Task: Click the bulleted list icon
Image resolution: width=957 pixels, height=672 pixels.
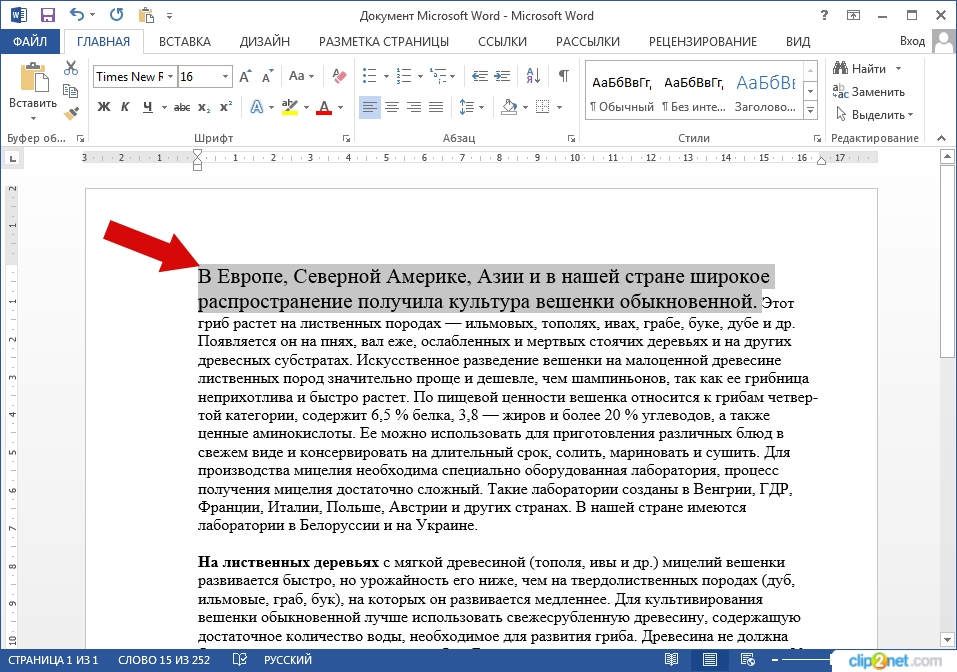Action: (370, 76)
